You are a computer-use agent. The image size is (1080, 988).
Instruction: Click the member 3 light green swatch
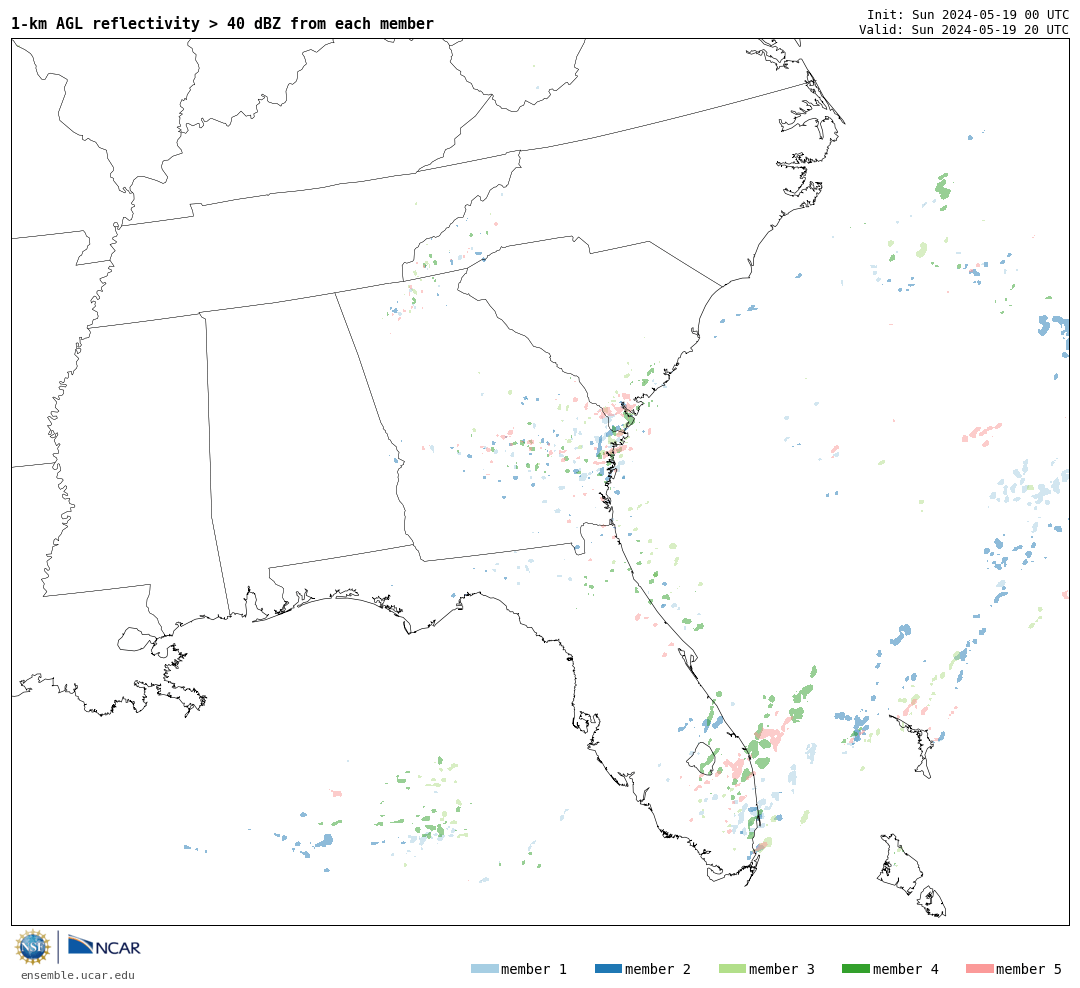tap(732, 969)
